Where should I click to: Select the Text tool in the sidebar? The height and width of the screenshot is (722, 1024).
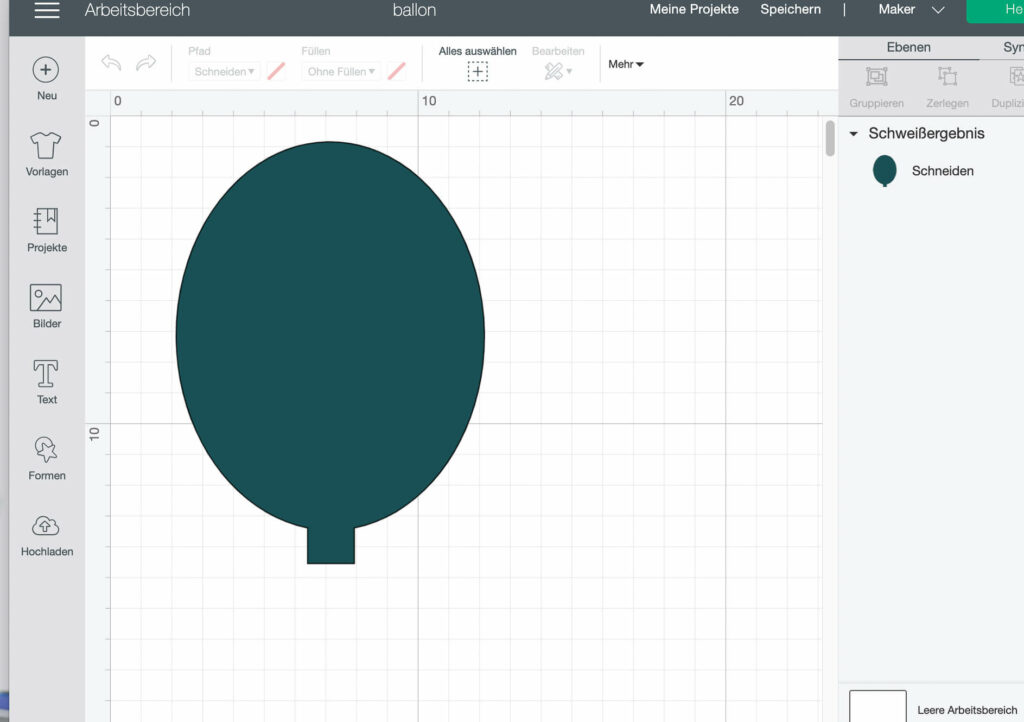[x=45, y=381]
